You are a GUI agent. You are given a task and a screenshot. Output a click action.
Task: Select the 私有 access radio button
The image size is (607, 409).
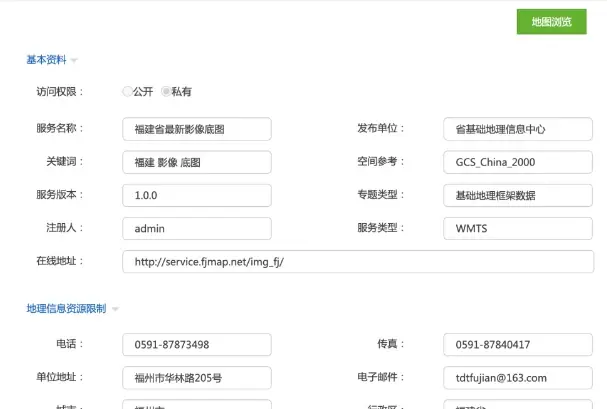point(166,92)
